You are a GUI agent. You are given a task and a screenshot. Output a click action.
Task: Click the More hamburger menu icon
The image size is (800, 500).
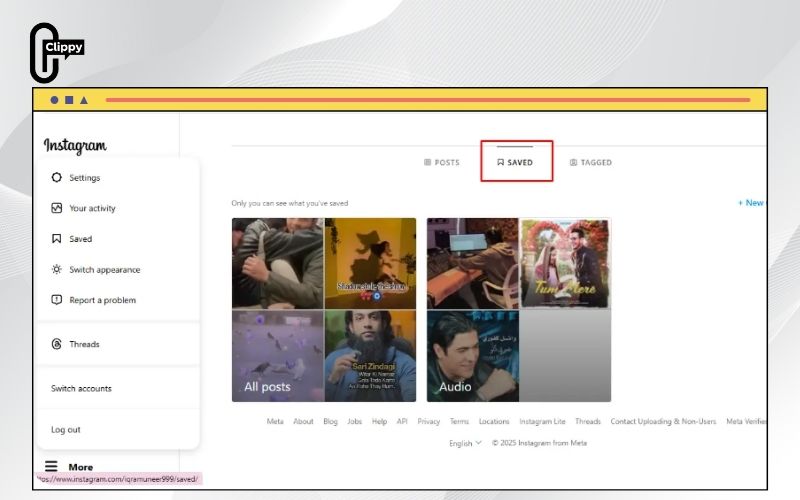[51, 466]
